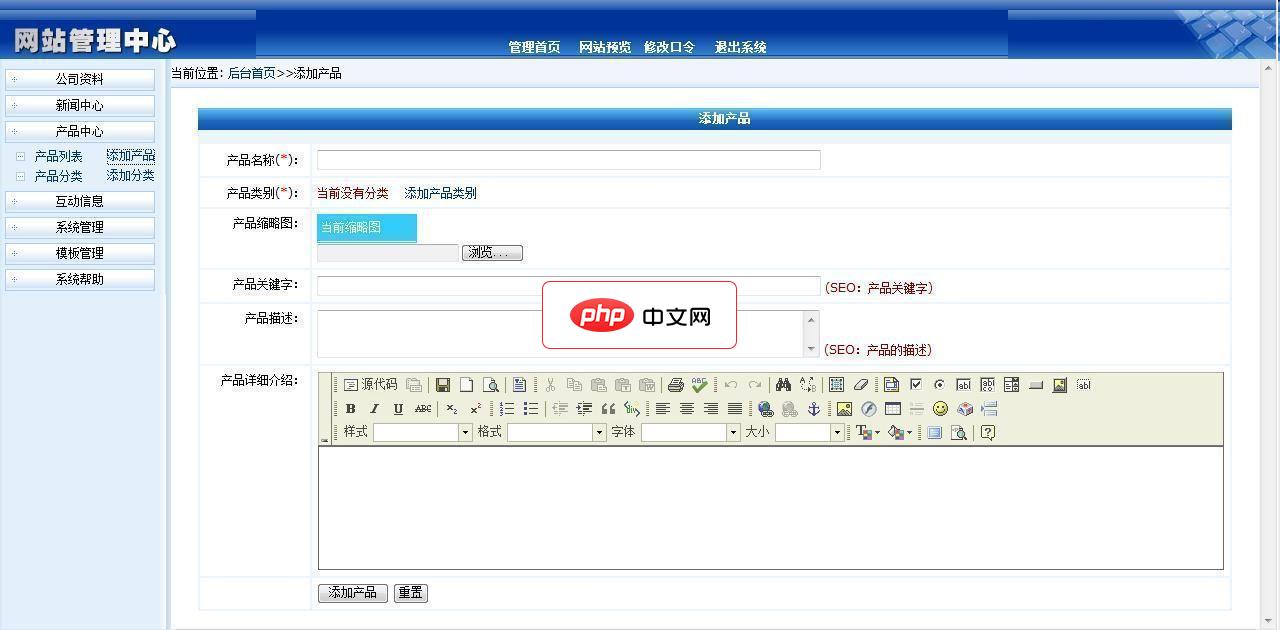Insert a textarea field icon

987,385
